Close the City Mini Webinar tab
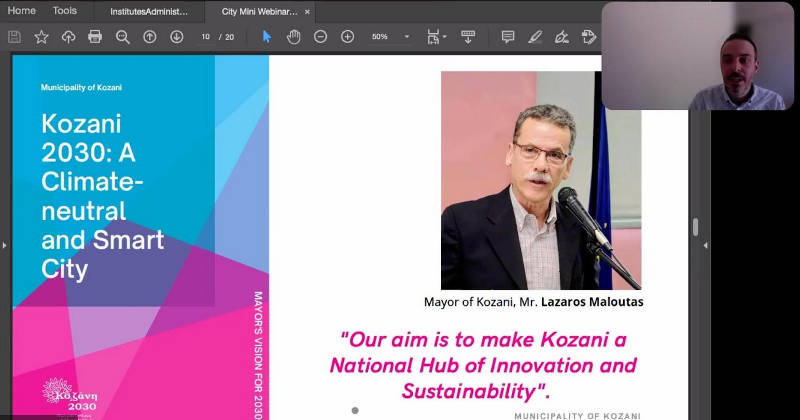 pyautogui.click(x=310, y=11)
